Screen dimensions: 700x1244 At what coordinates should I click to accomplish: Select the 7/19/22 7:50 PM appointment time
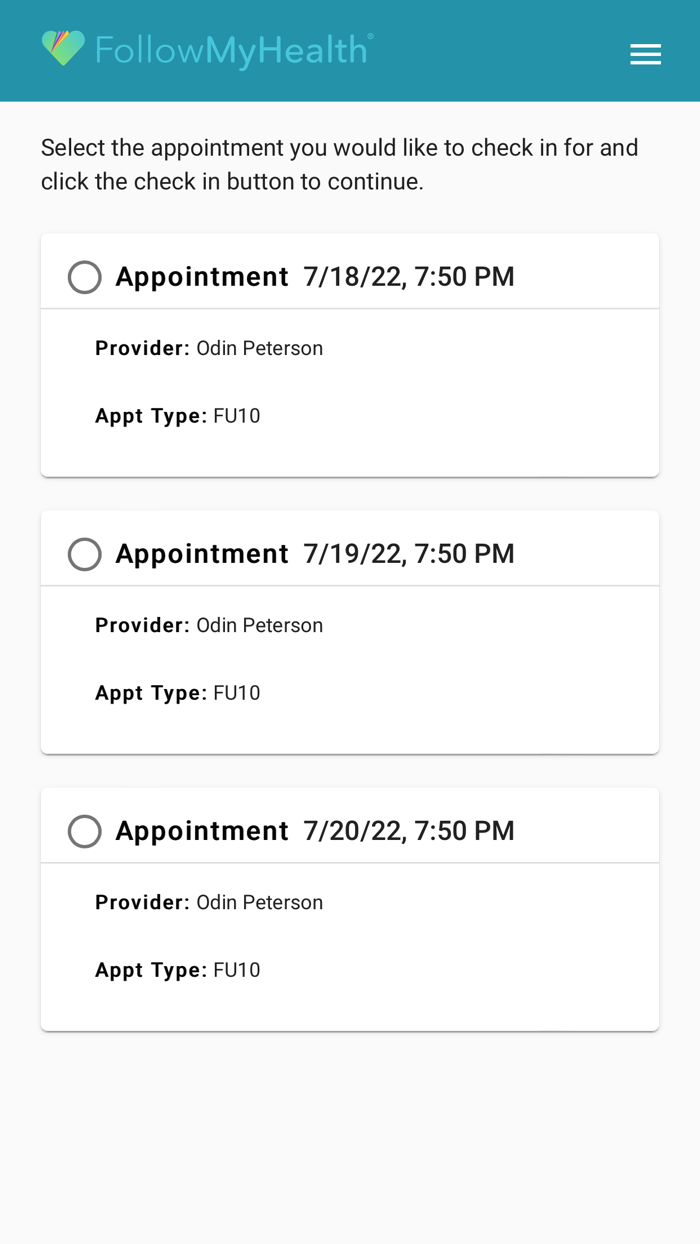409,554
